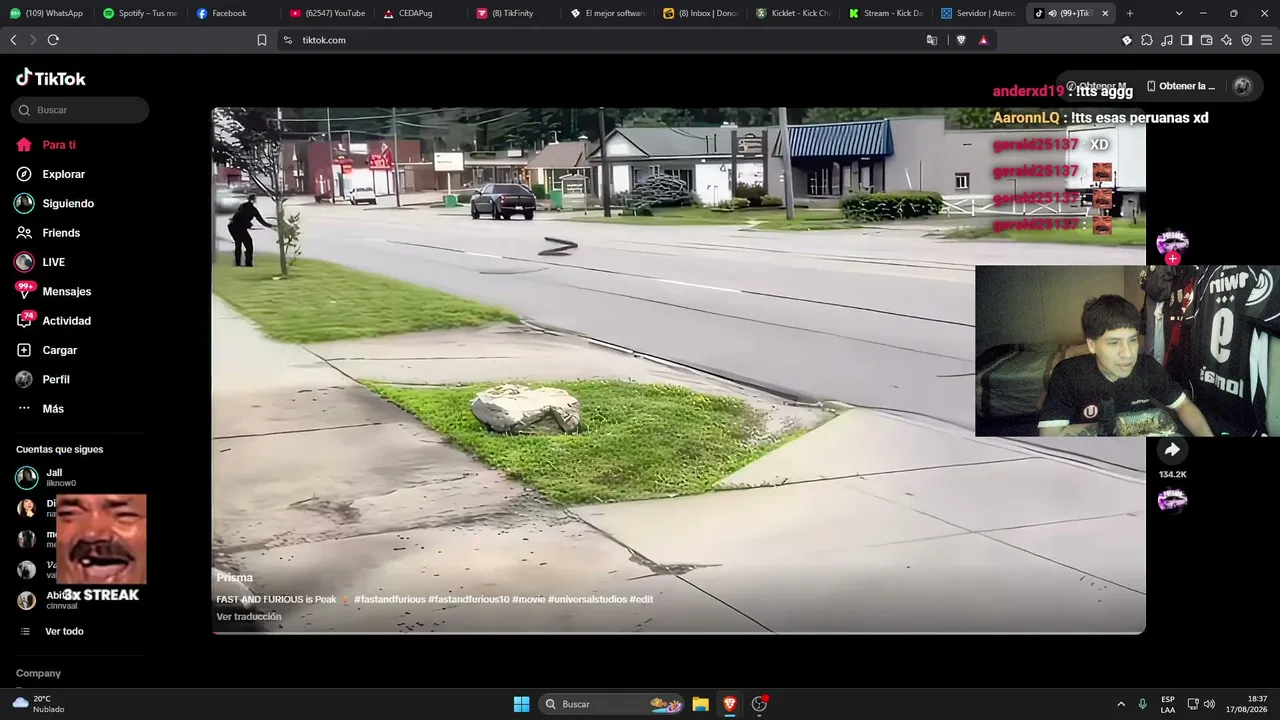1280x720 pixels.
Task: Click the Cargar plus icon
Action: (24, 350)
